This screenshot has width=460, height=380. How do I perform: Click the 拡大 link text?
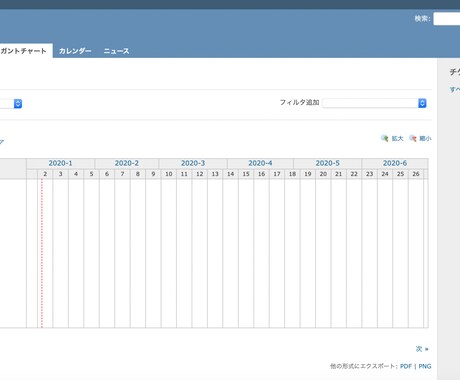pos(397,138)
